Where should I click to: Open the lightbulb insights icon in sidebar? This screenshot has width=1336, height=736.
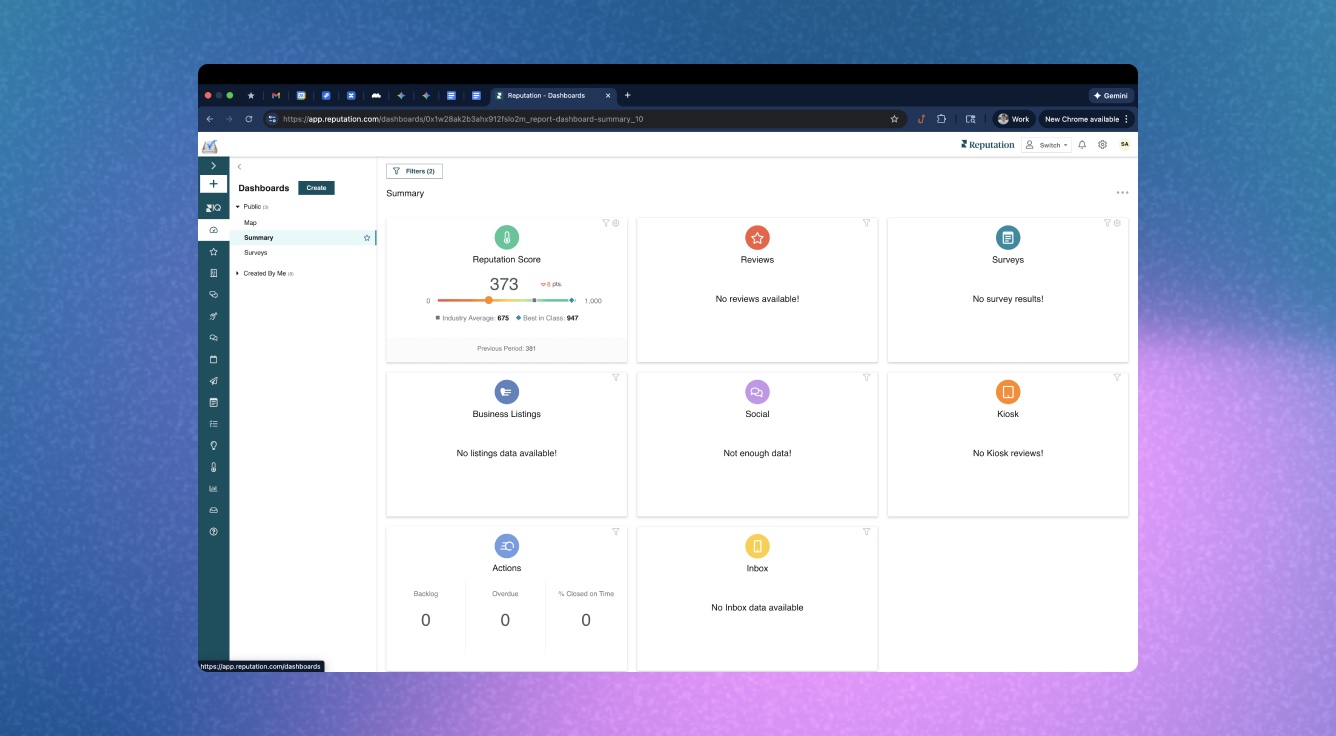213,445
